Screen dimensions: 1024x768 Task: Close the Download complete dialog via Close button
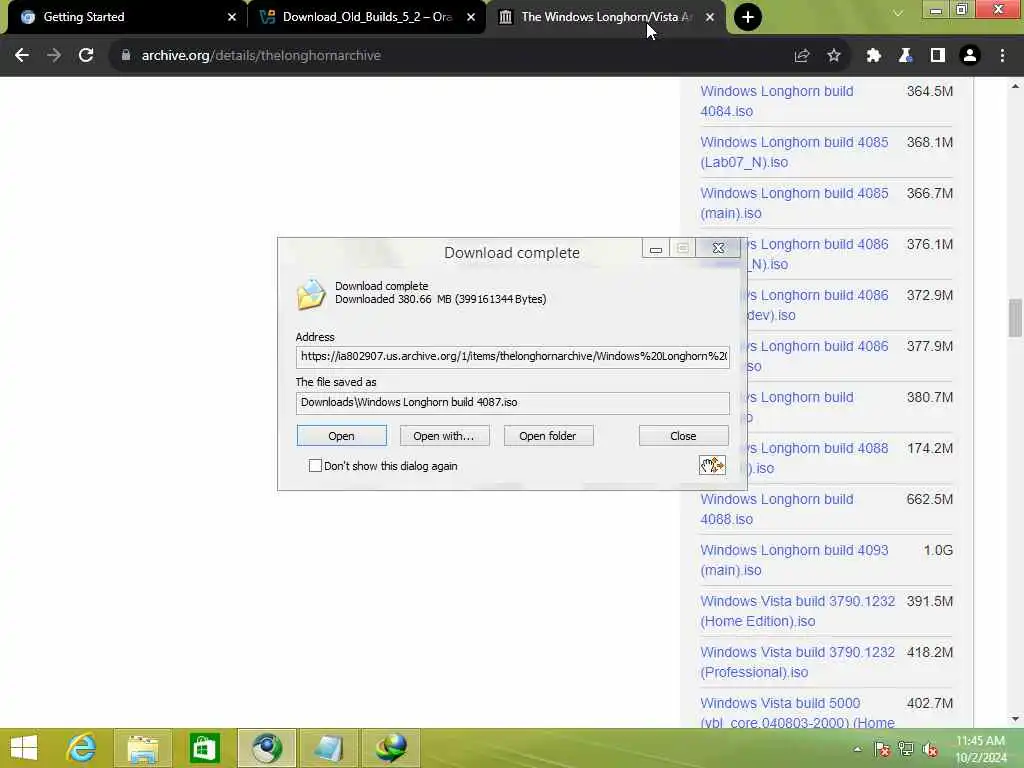[683, 436]
